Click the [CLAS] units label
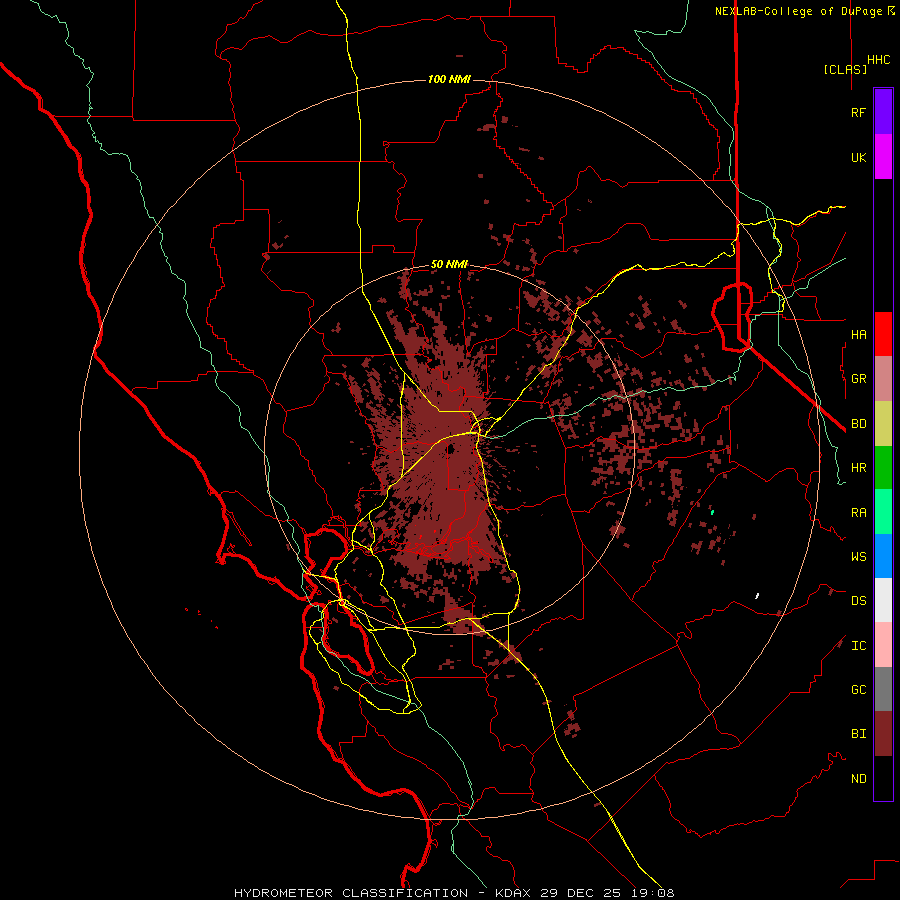The height and width of the screenshot is (900, 900). 845,69
